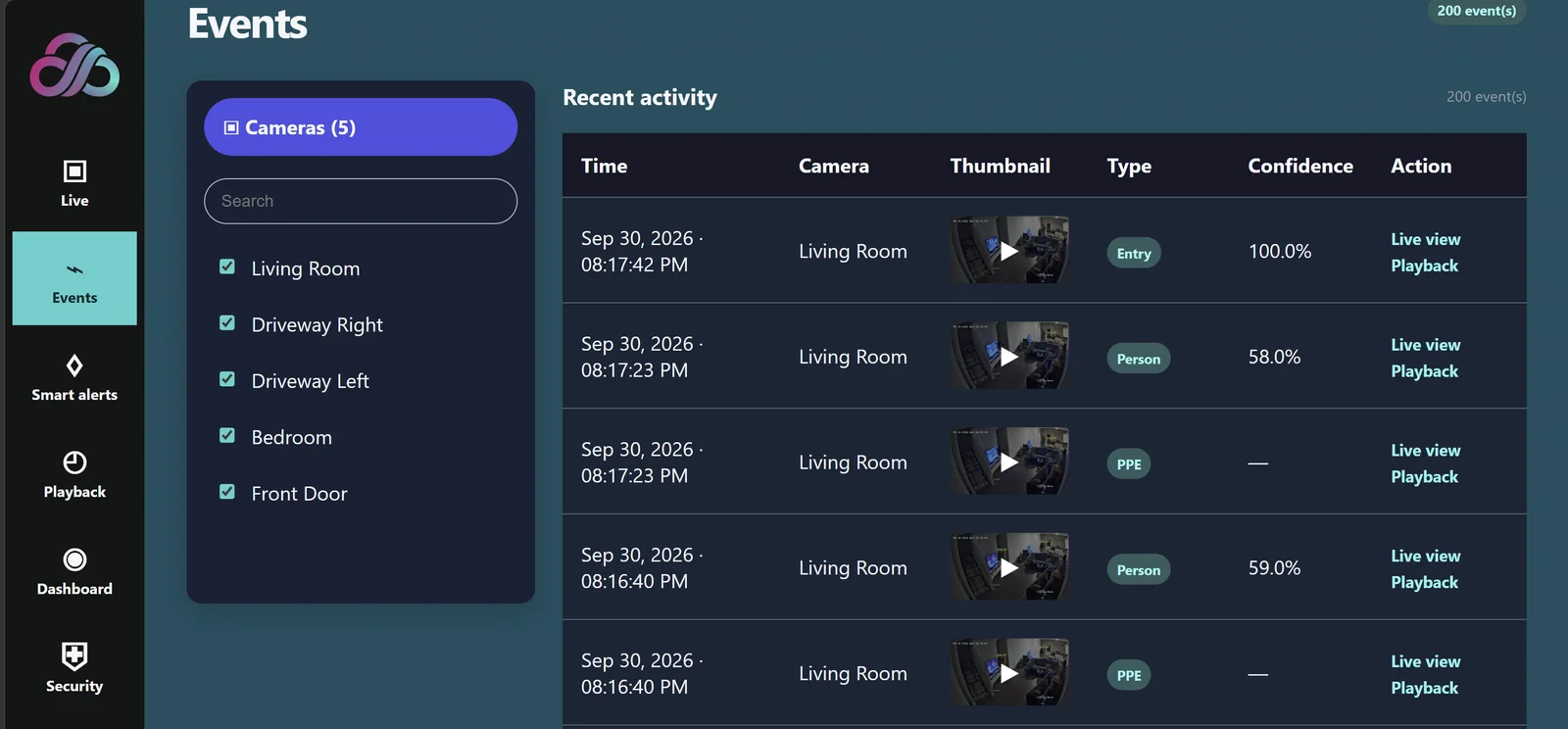Open Live view for 08:17:42 PM event

click(1426, 239)
